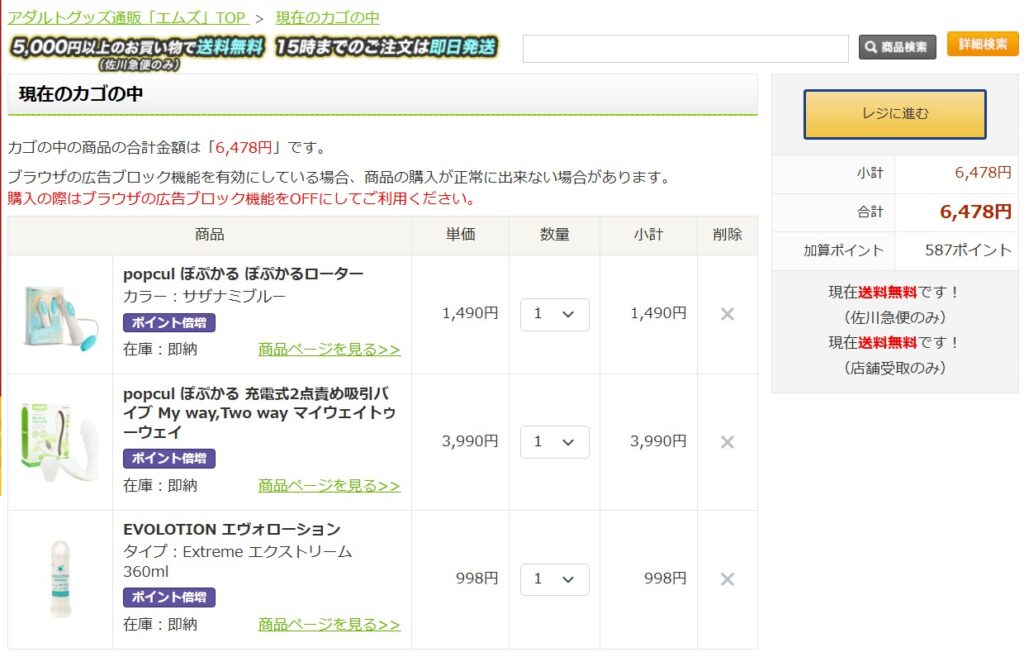Open 詳細検索 advanced search
Viewport: 1024px width, 657px height.
[x=982, y=45]
